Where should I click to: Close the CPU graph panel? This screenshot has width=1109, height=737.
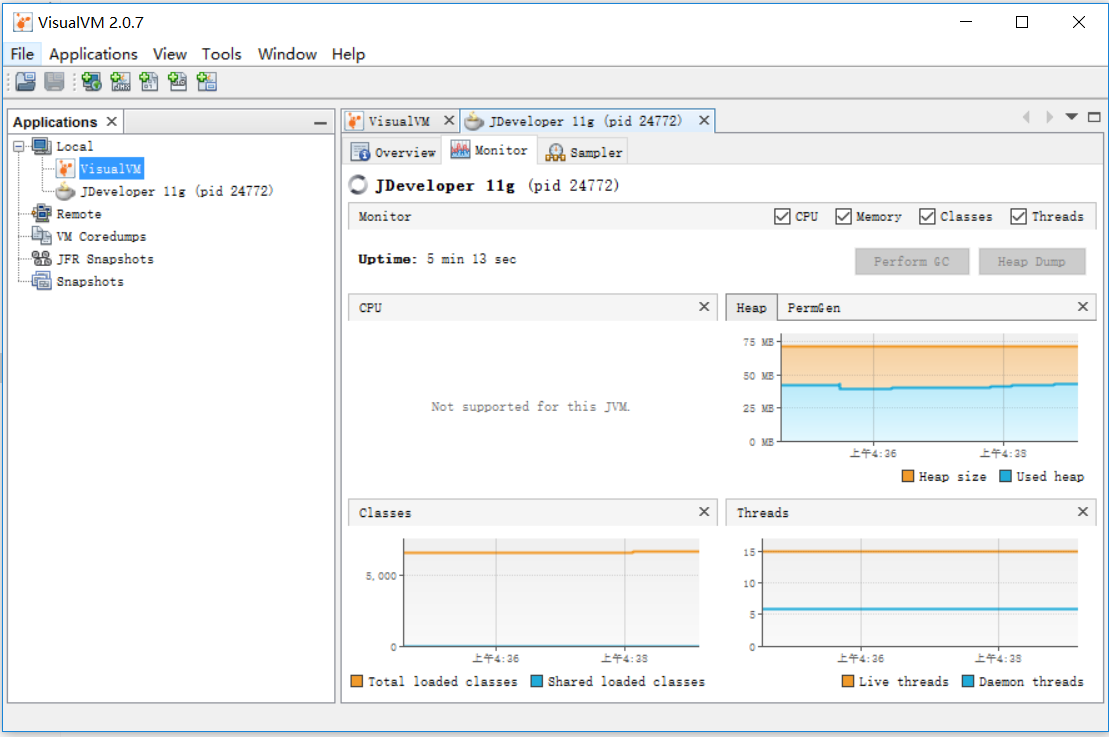coord(704,306)
